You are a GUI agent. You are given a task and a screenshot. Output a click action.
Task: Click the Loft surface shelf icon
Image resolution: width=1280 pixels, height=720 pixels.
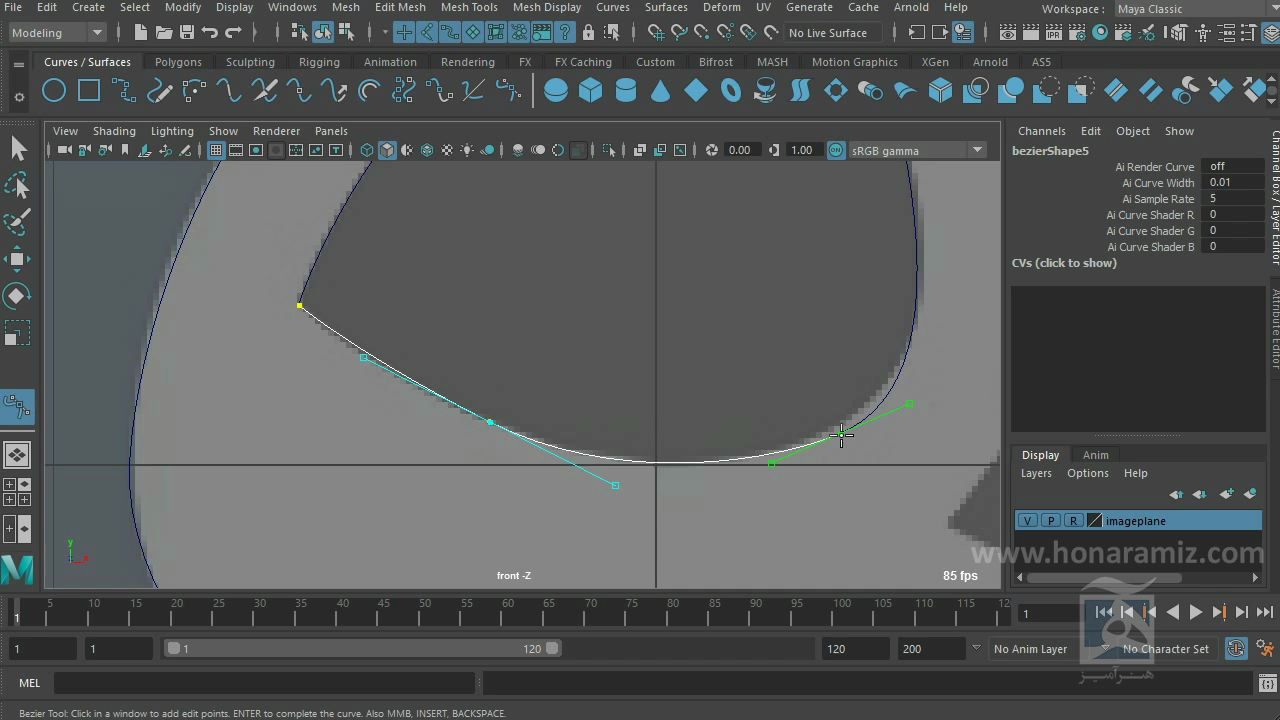click(x=801, y=92)
